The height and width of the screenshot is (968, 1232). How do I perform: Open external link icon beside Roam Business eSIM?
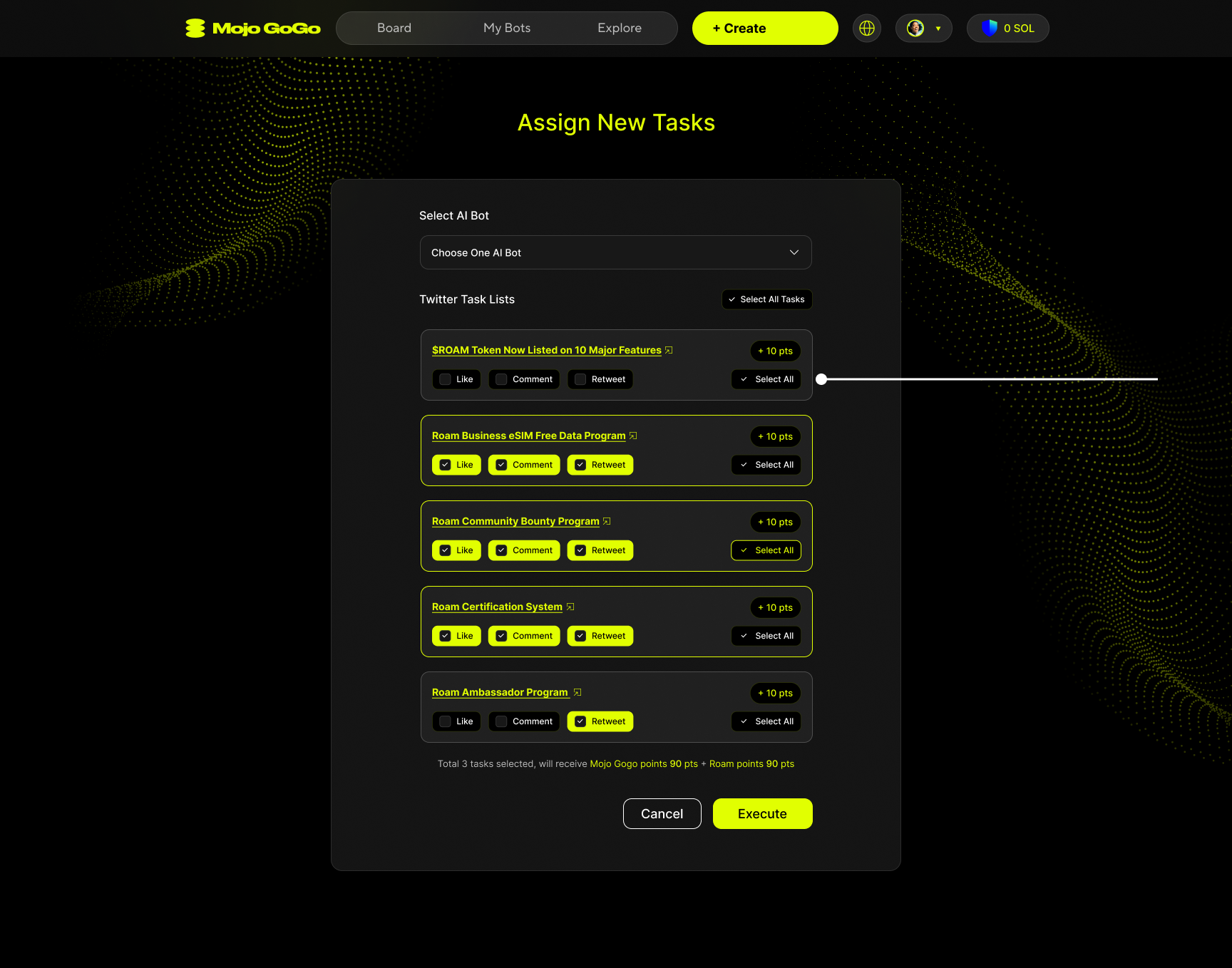633,436
